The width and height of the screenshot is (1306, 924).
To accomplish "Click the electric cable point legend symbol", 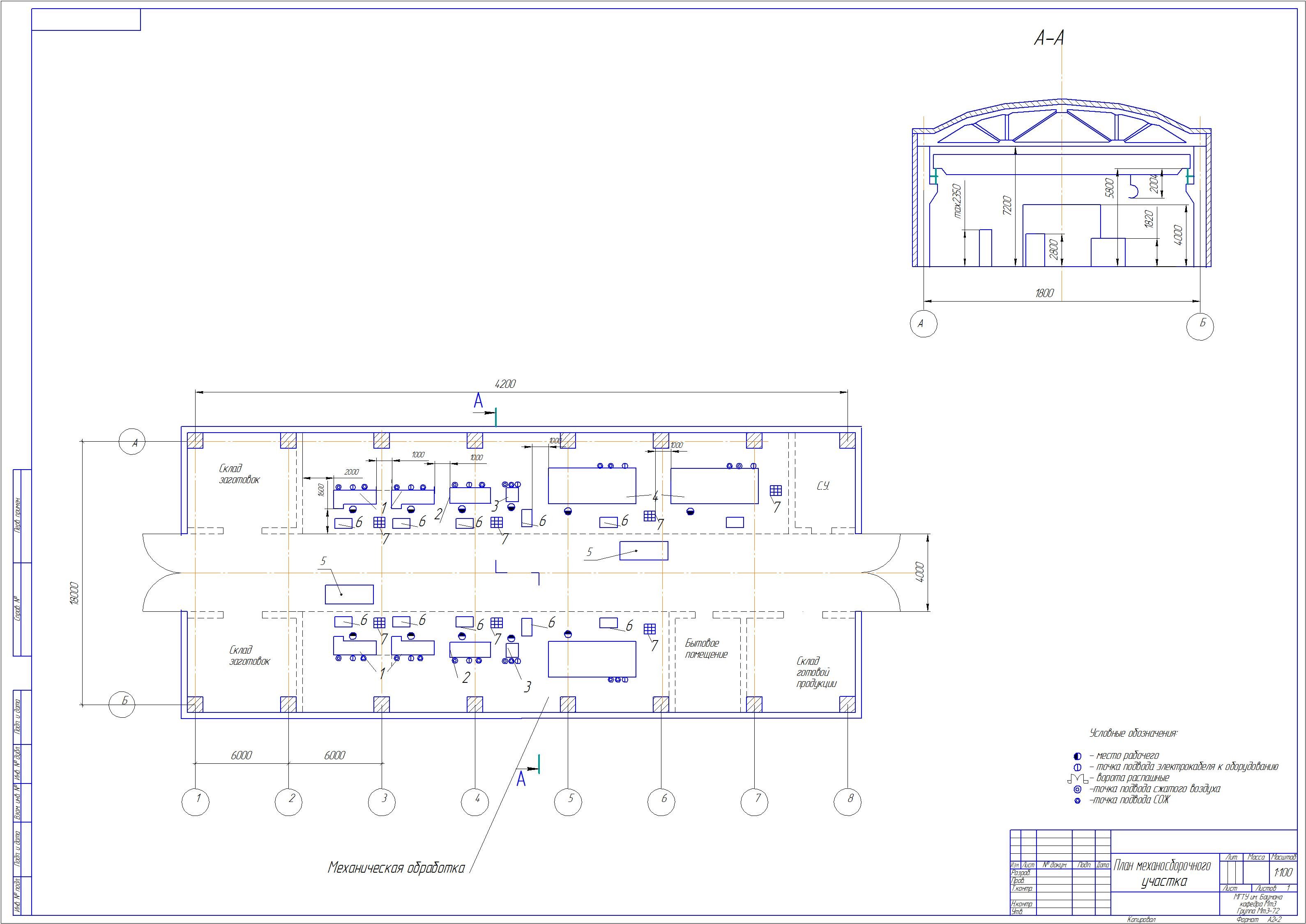I will point(1077,767).
